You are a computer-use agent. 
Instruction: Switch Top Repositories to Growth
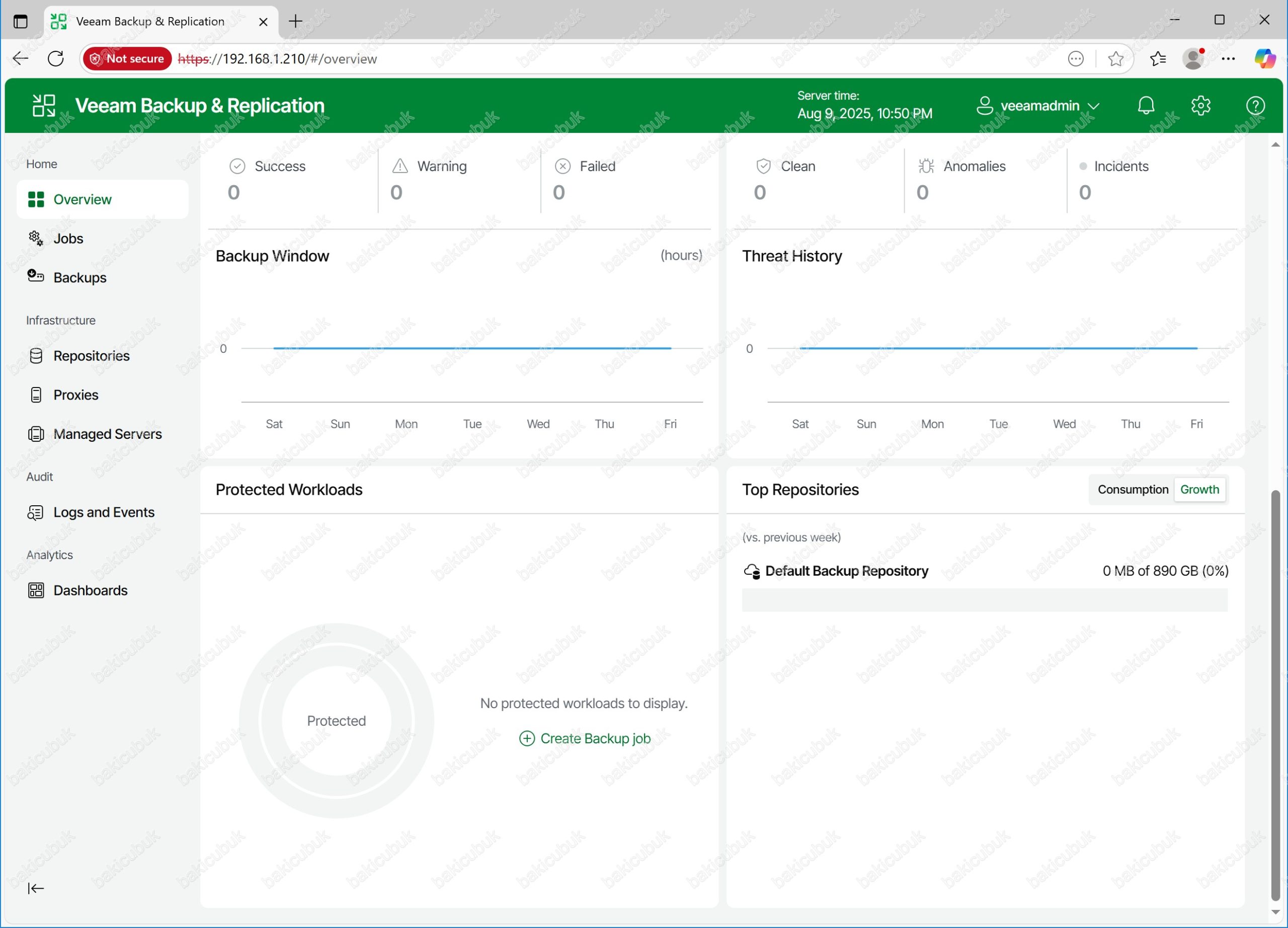(x=1199, y=490)
